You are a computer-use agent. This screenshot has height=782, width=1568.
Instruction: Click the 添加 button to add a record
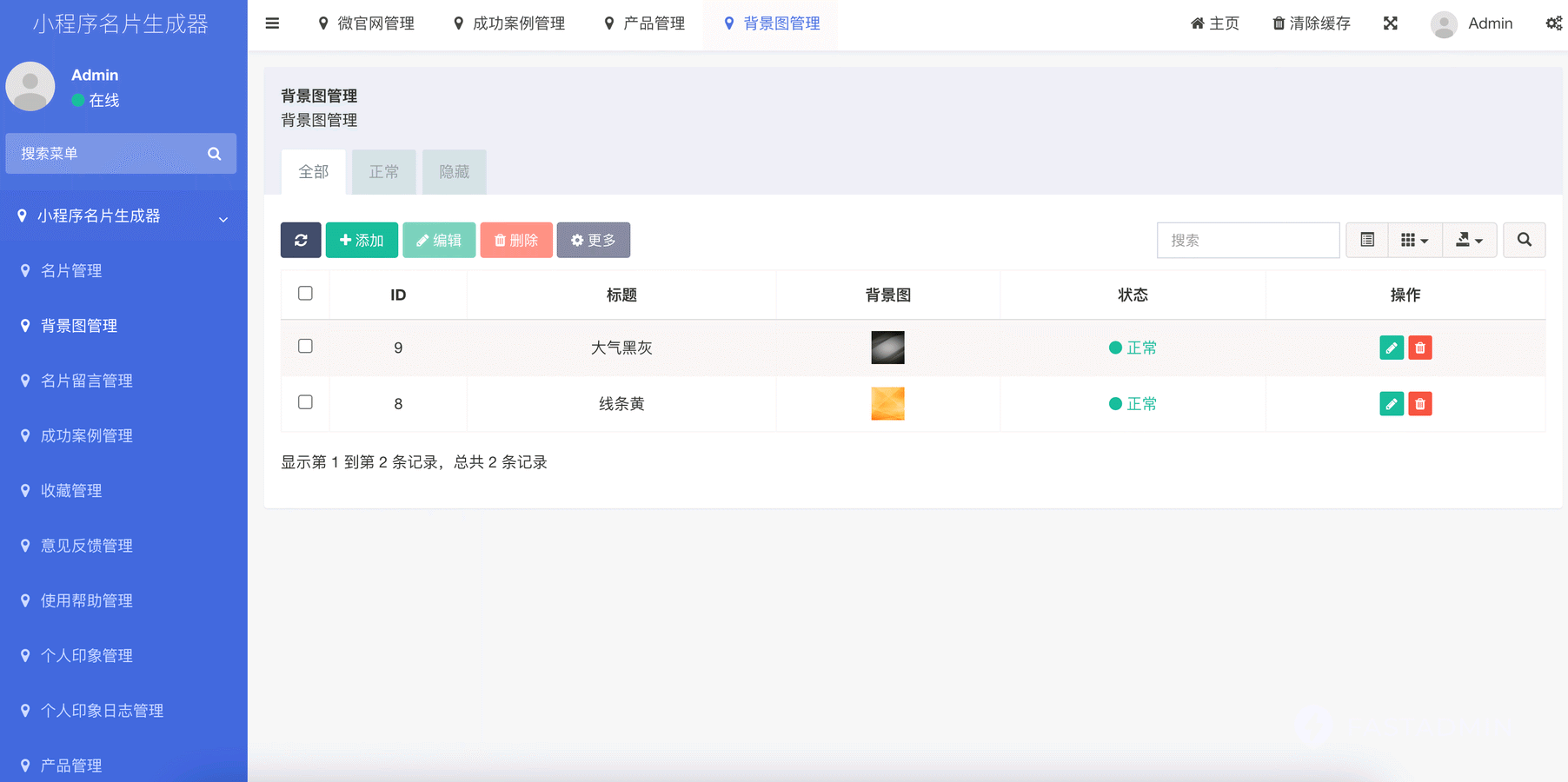[x=362, y=240]
